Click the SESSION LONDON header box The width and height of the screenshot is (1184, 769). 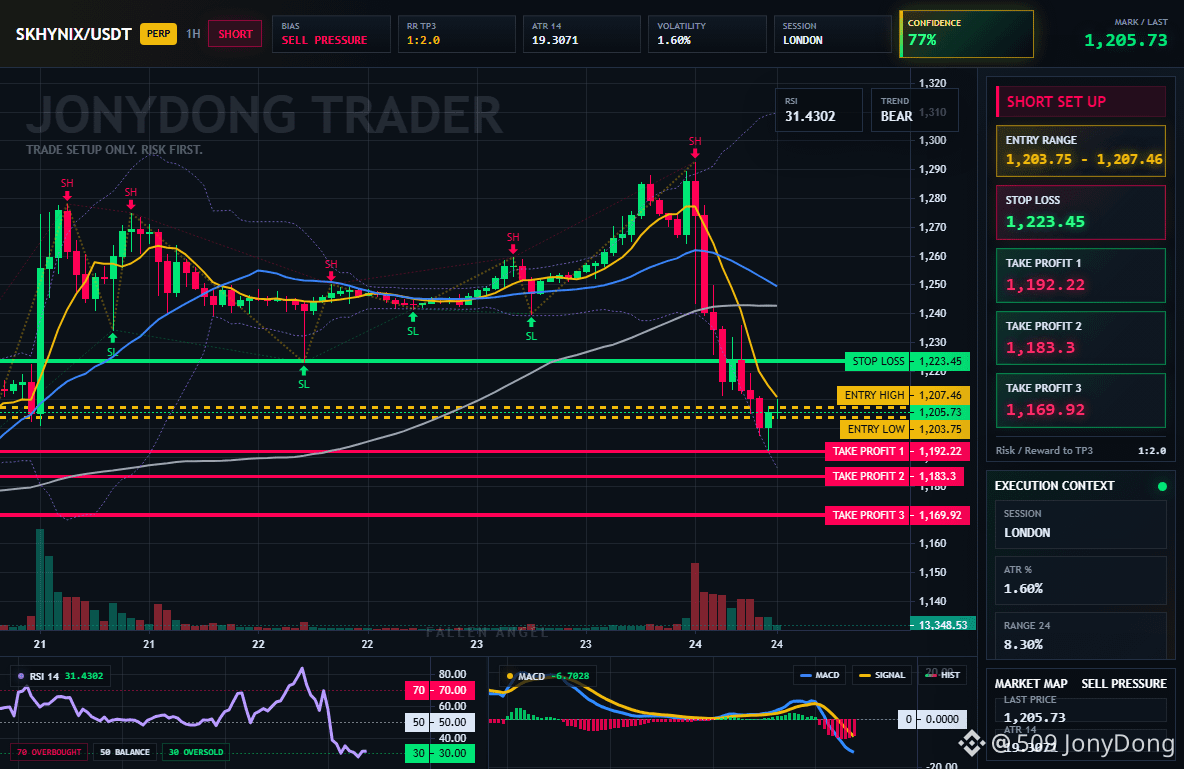(832, 34)
